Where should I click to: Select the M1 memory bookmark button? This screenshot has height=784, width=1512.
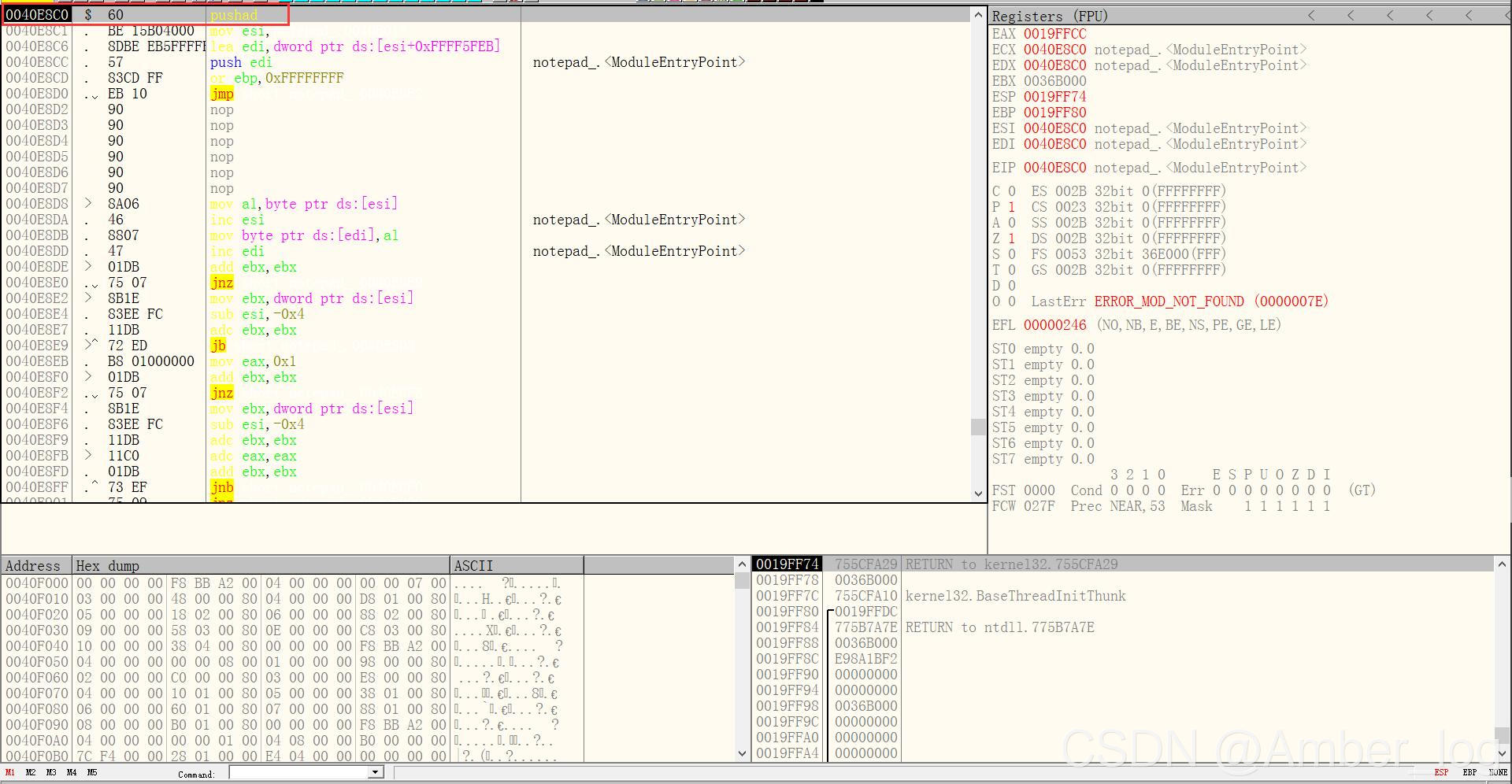click(10, 773)
